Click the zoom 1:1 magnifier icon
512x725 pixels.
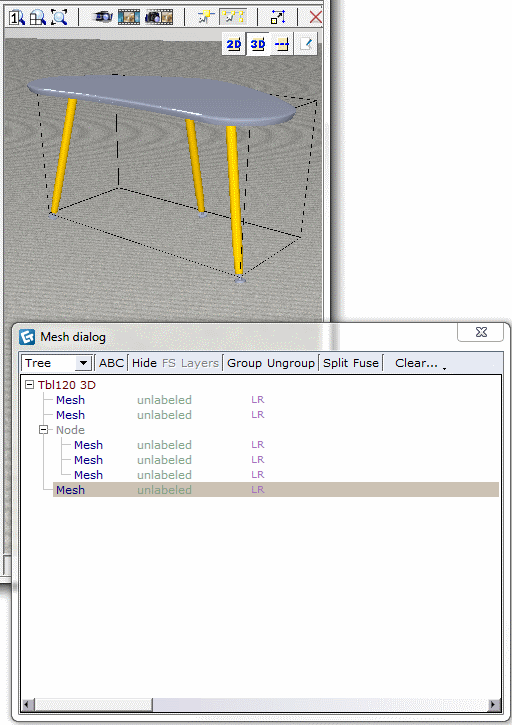click(17, 18)
